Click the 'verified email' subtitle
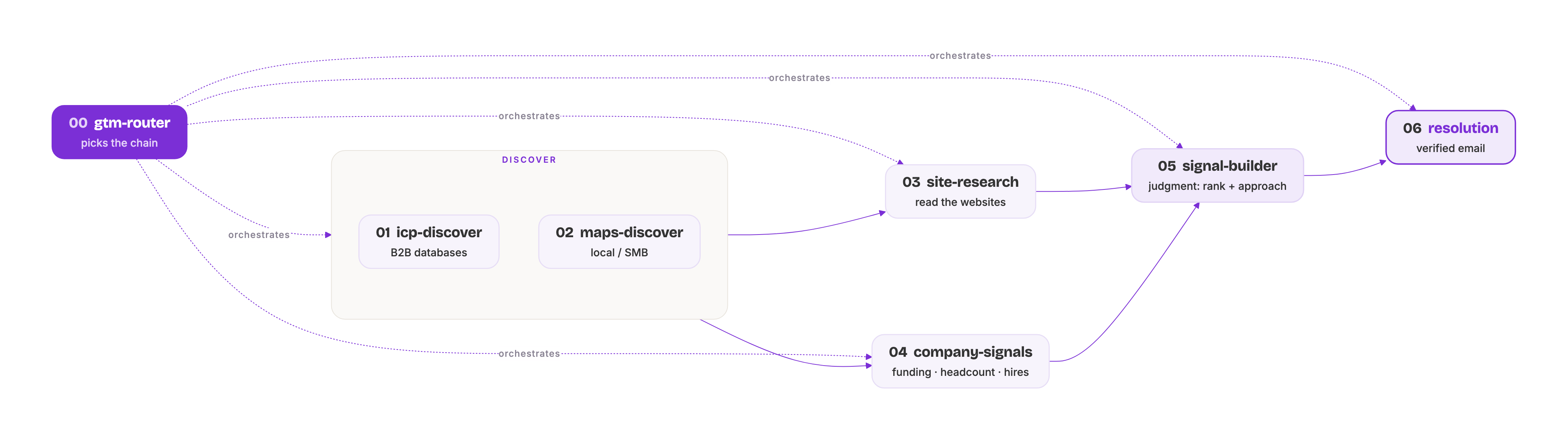 click(x=1450, y=148)
